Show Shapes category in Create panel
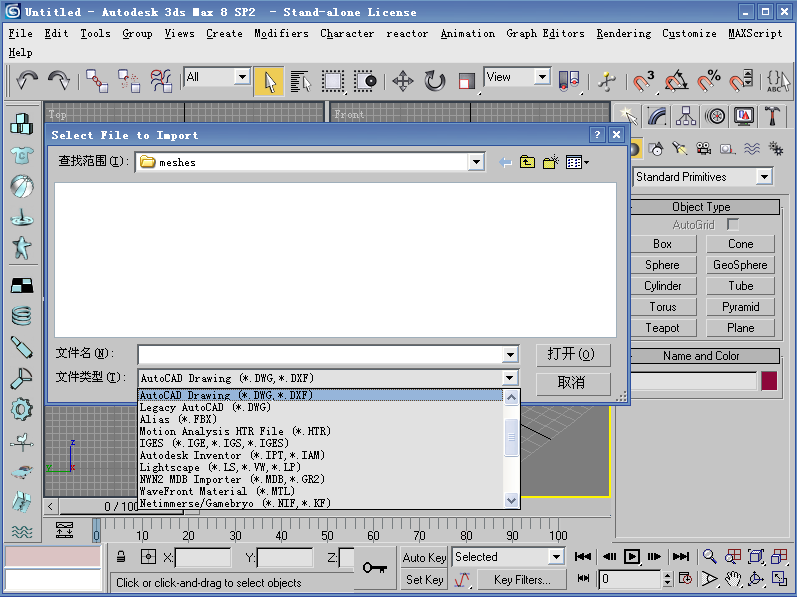Screen dimensions: 797x597 click(656, 149)
